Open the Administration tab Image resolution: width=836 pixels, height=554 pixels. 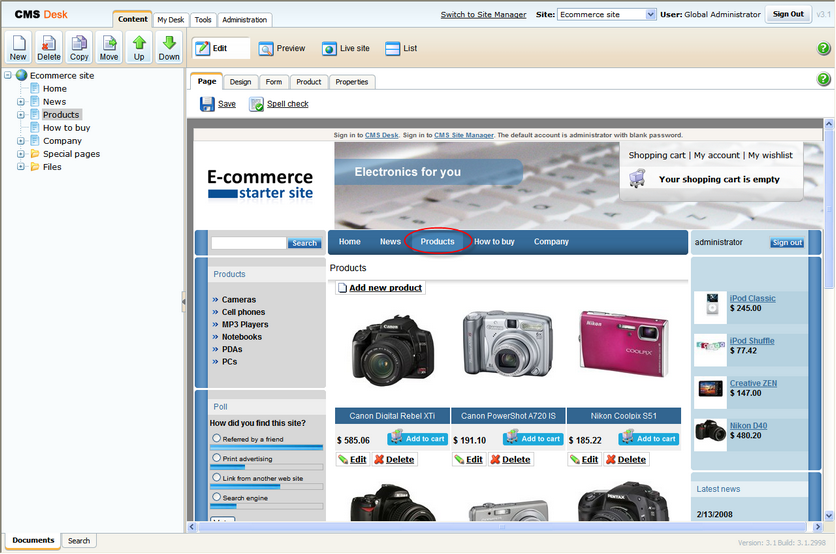click(x=245, y=20)
